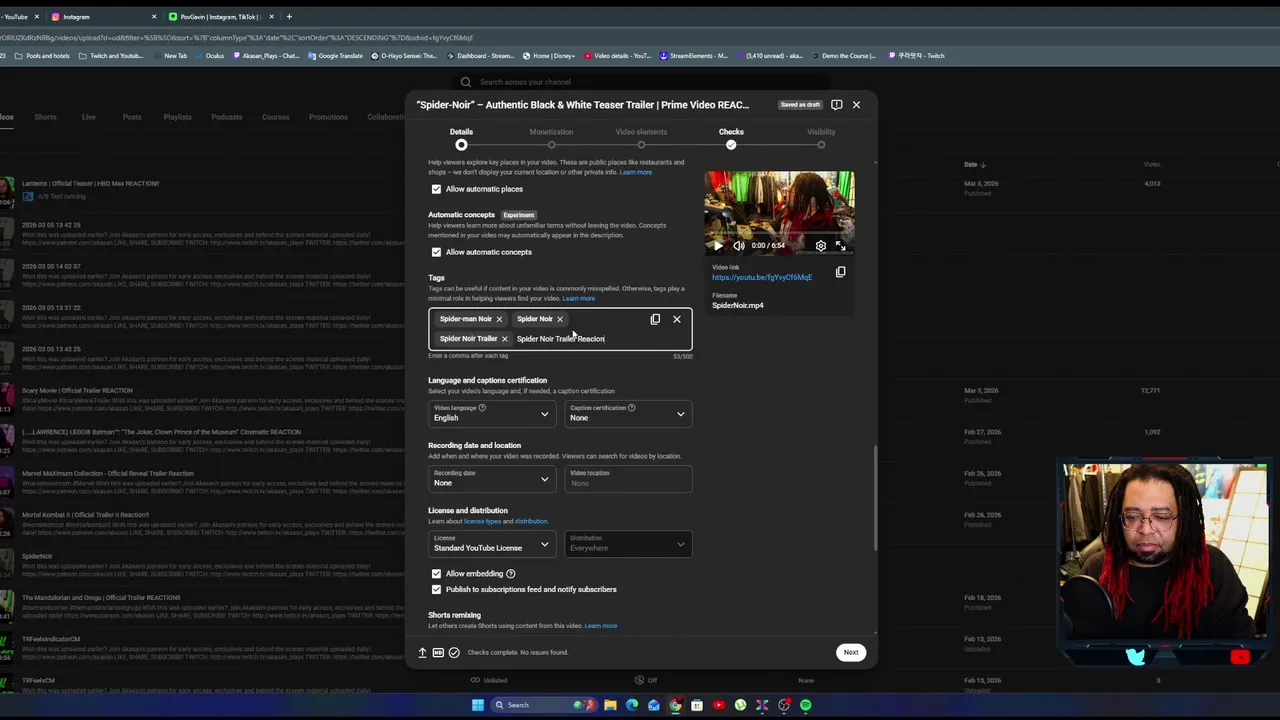The height and width of the screenshot is (720, 1280).
Task: Click the dialog's vertical scrollbar
Action: [875, 497]
